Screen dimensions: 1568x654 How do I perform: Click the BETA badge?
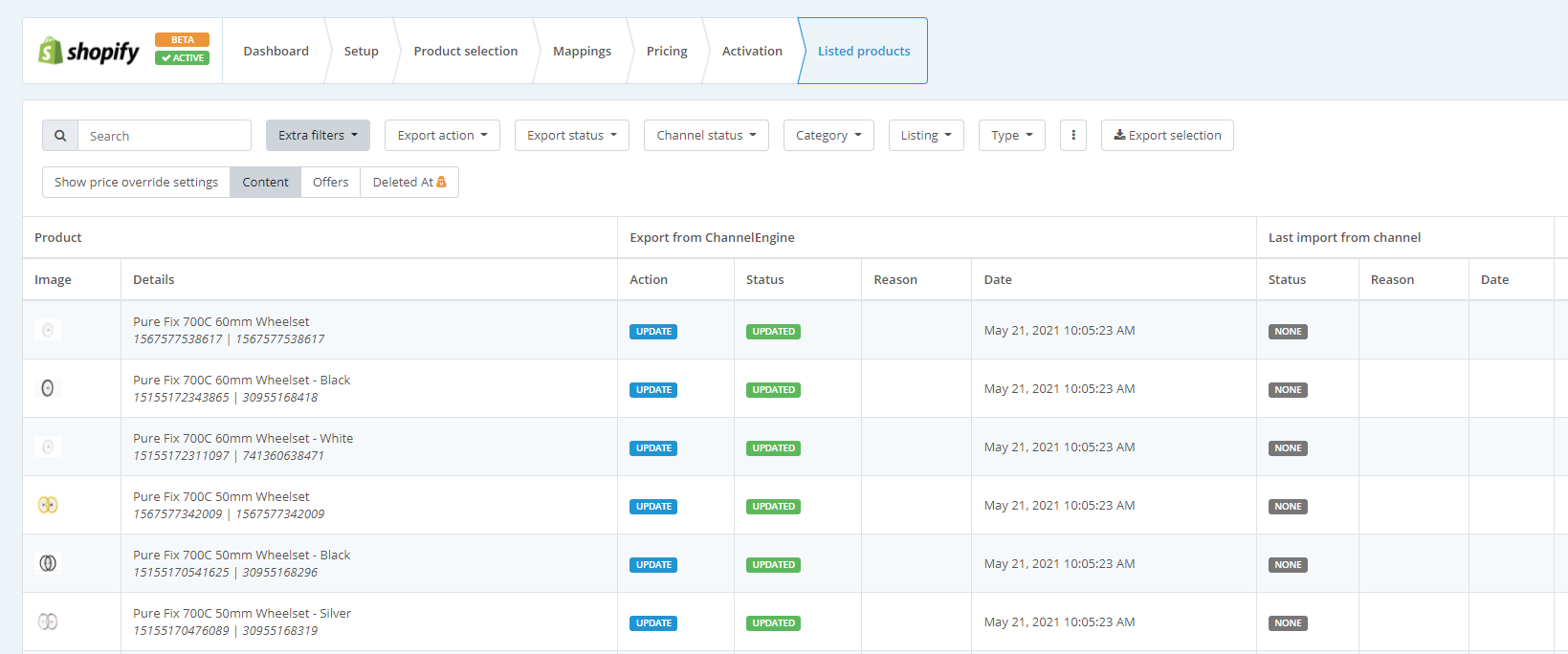tap(182, 40)
